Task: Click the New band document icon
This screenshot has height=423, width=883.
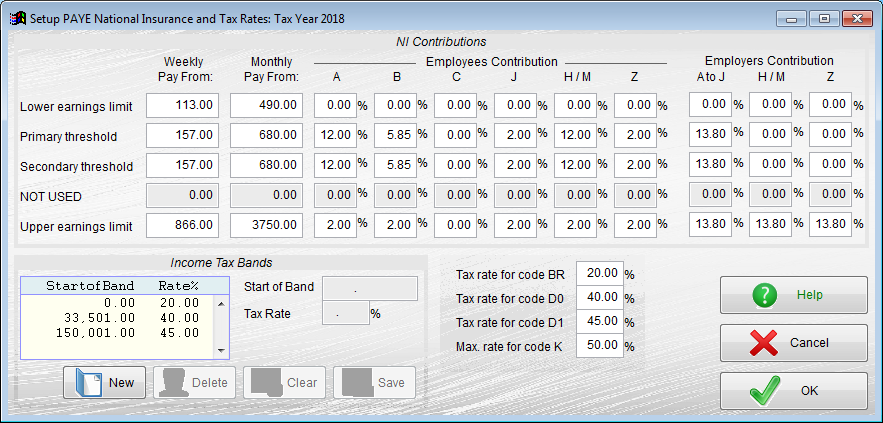Action: (88, 382)
